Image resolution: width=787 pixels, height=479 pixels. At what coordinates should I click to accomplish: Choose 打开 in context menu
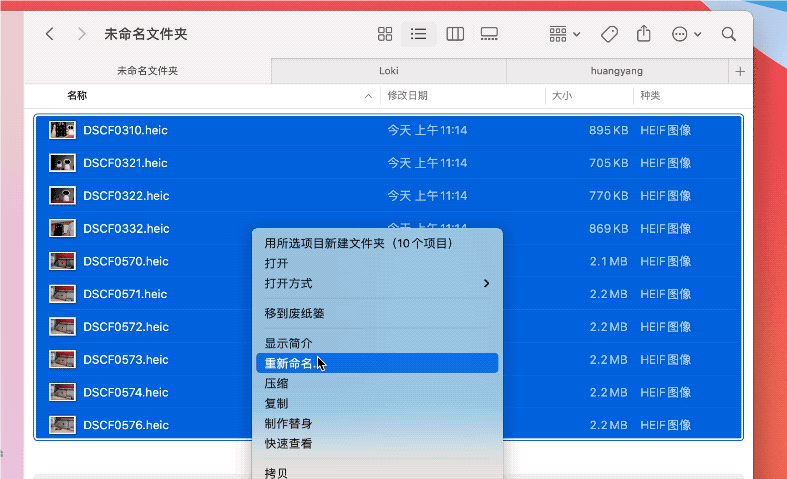(x=377, y=263)
